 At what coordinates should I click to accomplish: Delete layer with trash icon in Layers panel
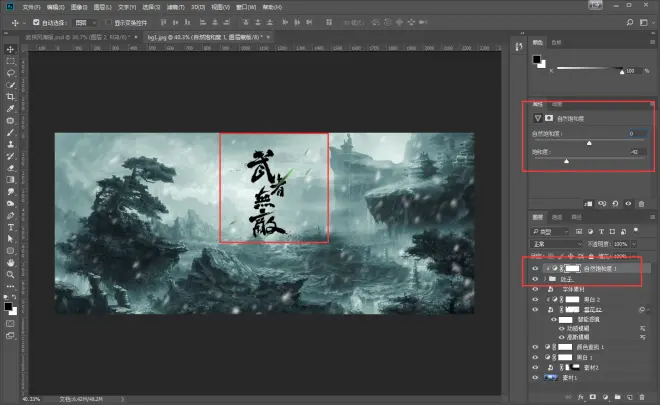(642, 397)
